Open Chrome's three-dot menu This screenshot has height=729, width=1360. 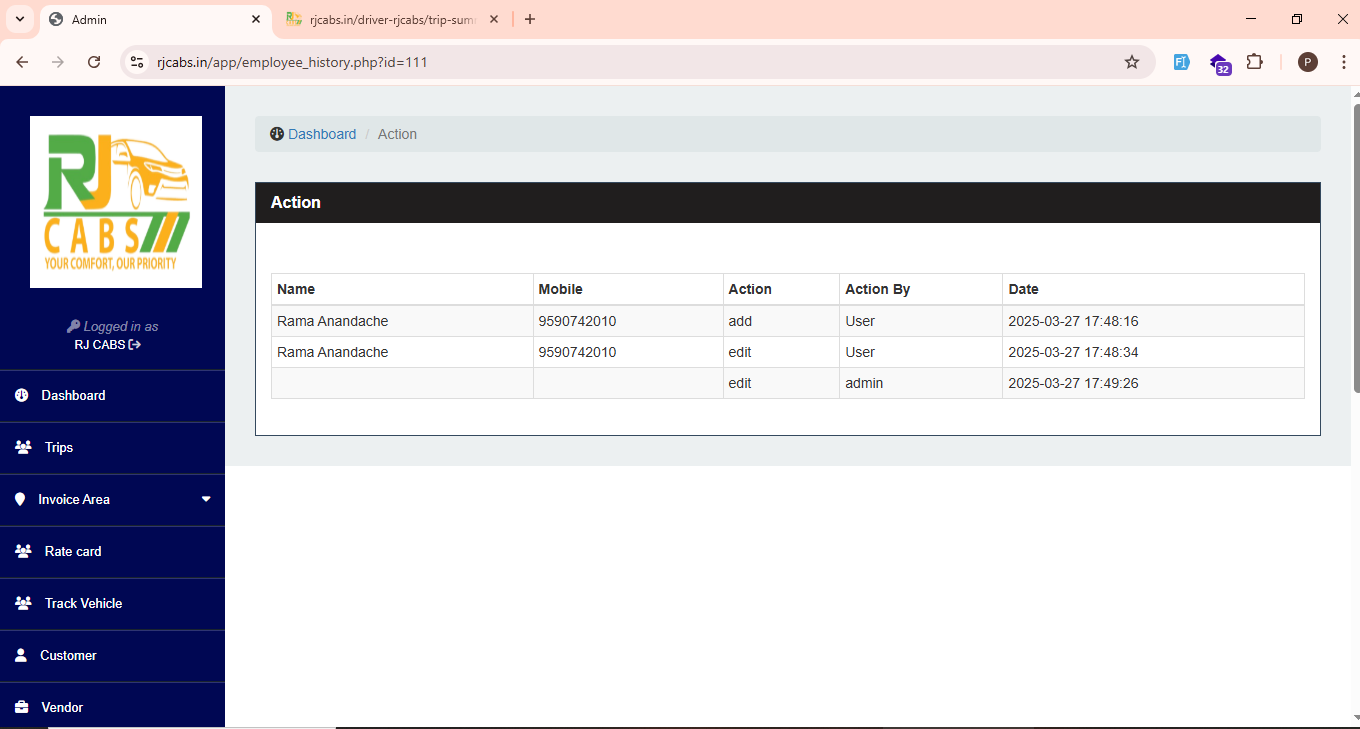[1342, 62]
